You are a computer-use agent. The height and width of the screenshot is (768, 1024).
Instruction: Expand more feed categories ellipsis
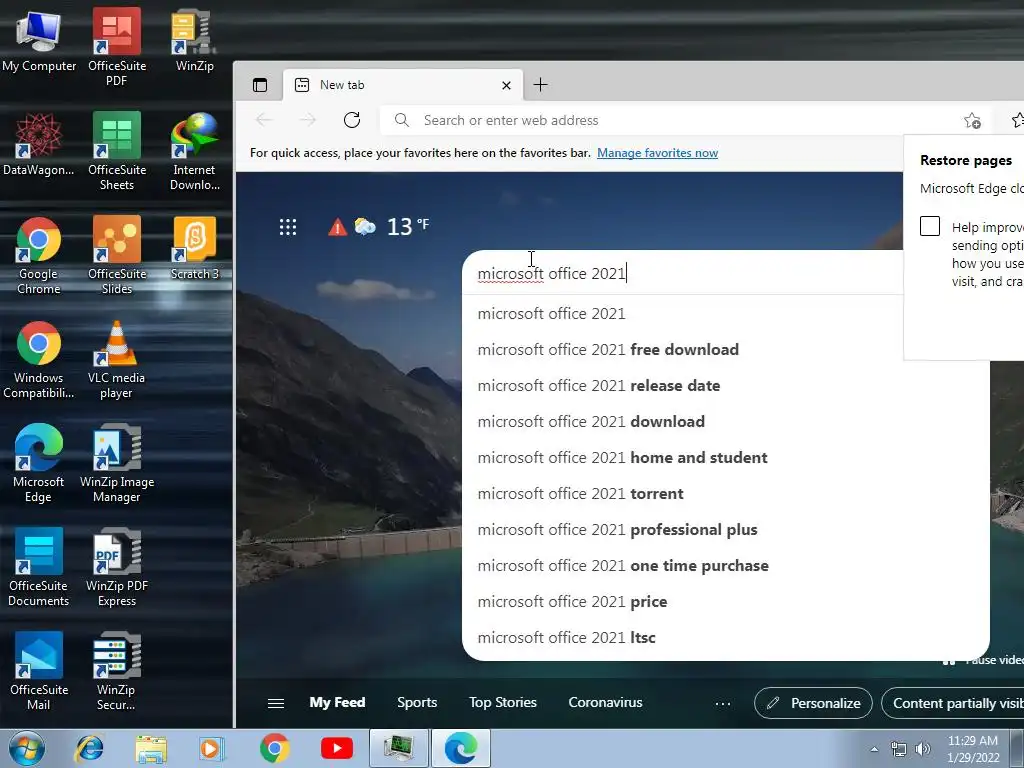723,704
